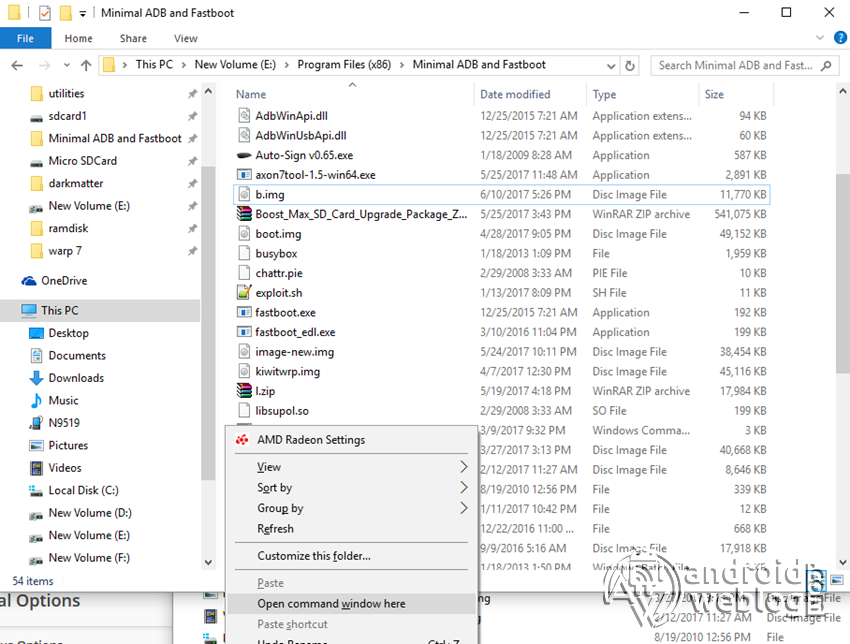The height and width of the screenshot is (644, 850).
Task: Click the AMD Radeon Settings icon
Action: point(242,440)
